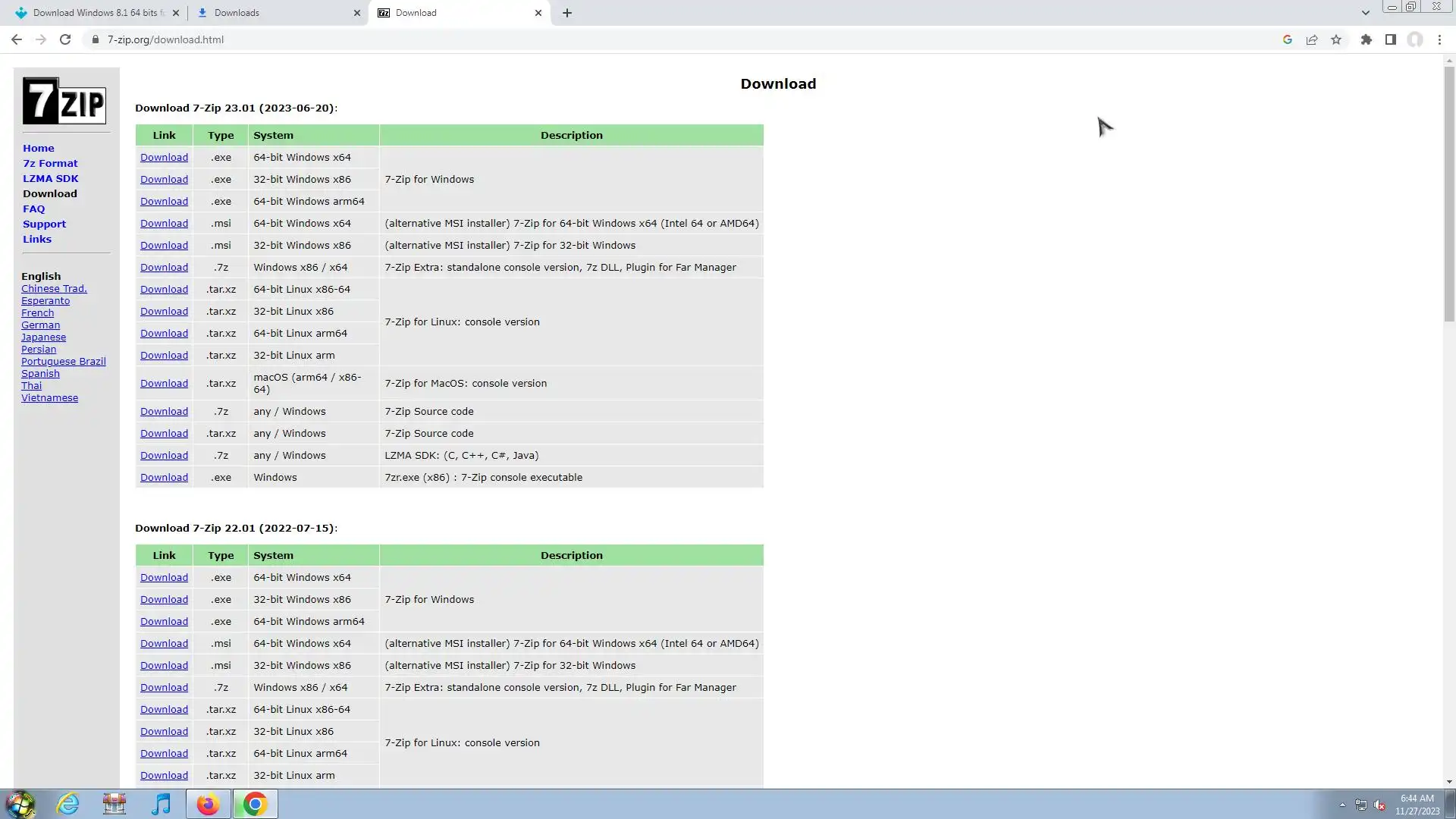Toggle the browser side panel icon

point(1390,39)
